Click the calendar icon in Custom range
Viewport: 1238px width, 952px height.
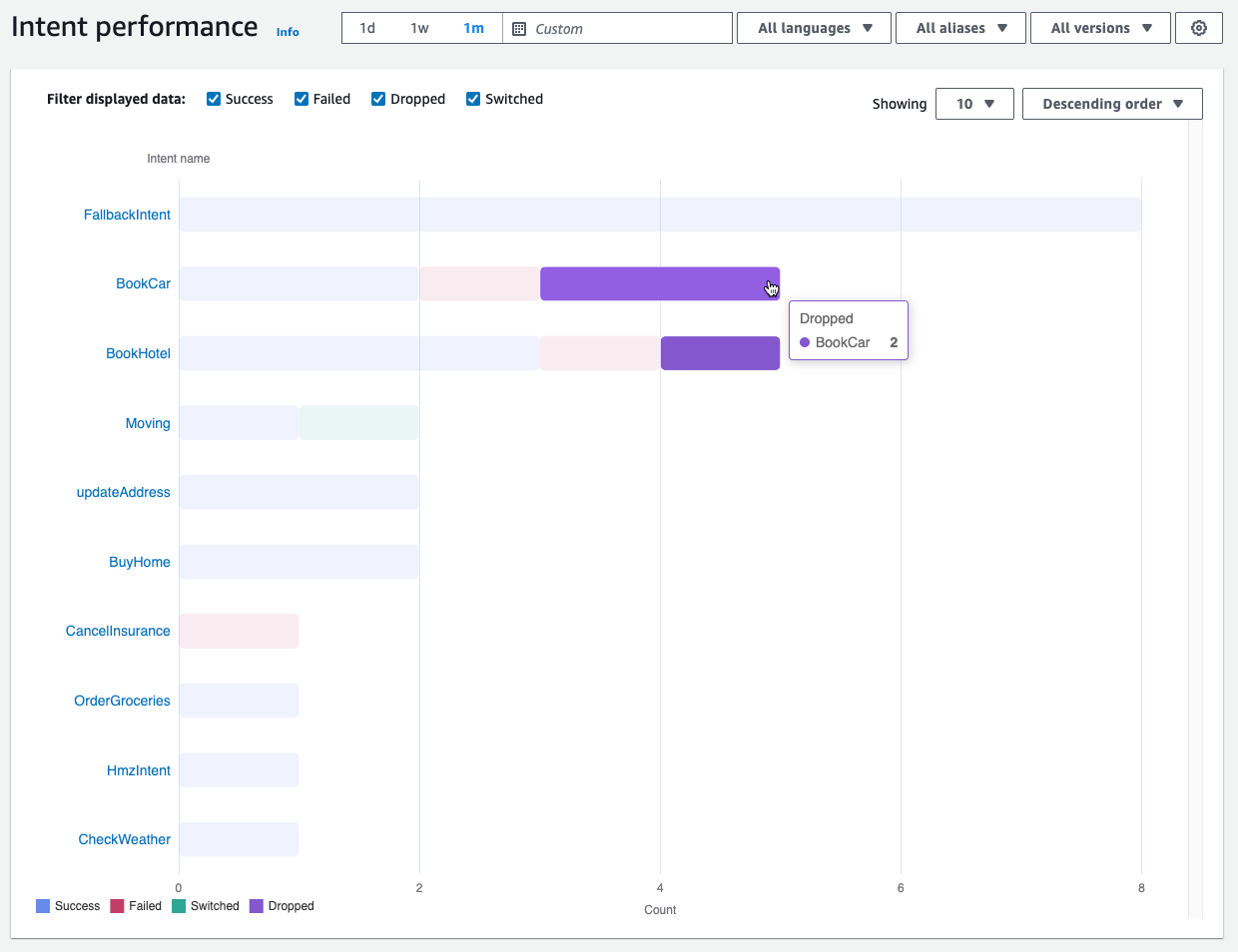tap(519, 29)
